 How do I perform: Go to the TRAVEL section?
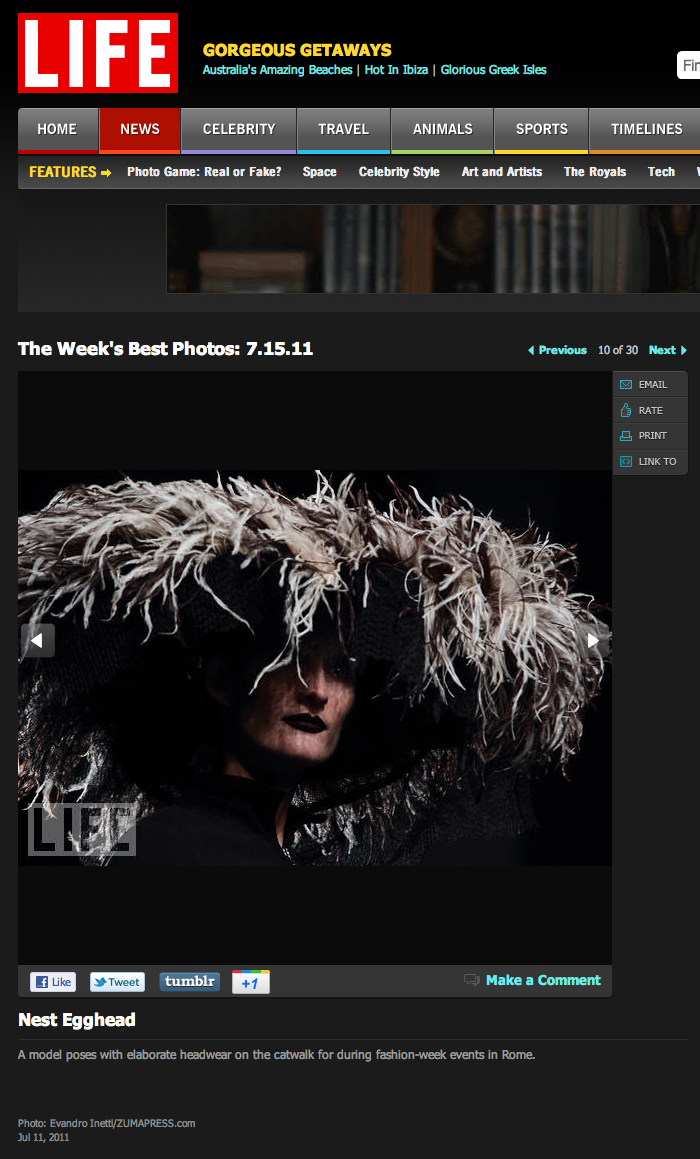coord(343,129)
